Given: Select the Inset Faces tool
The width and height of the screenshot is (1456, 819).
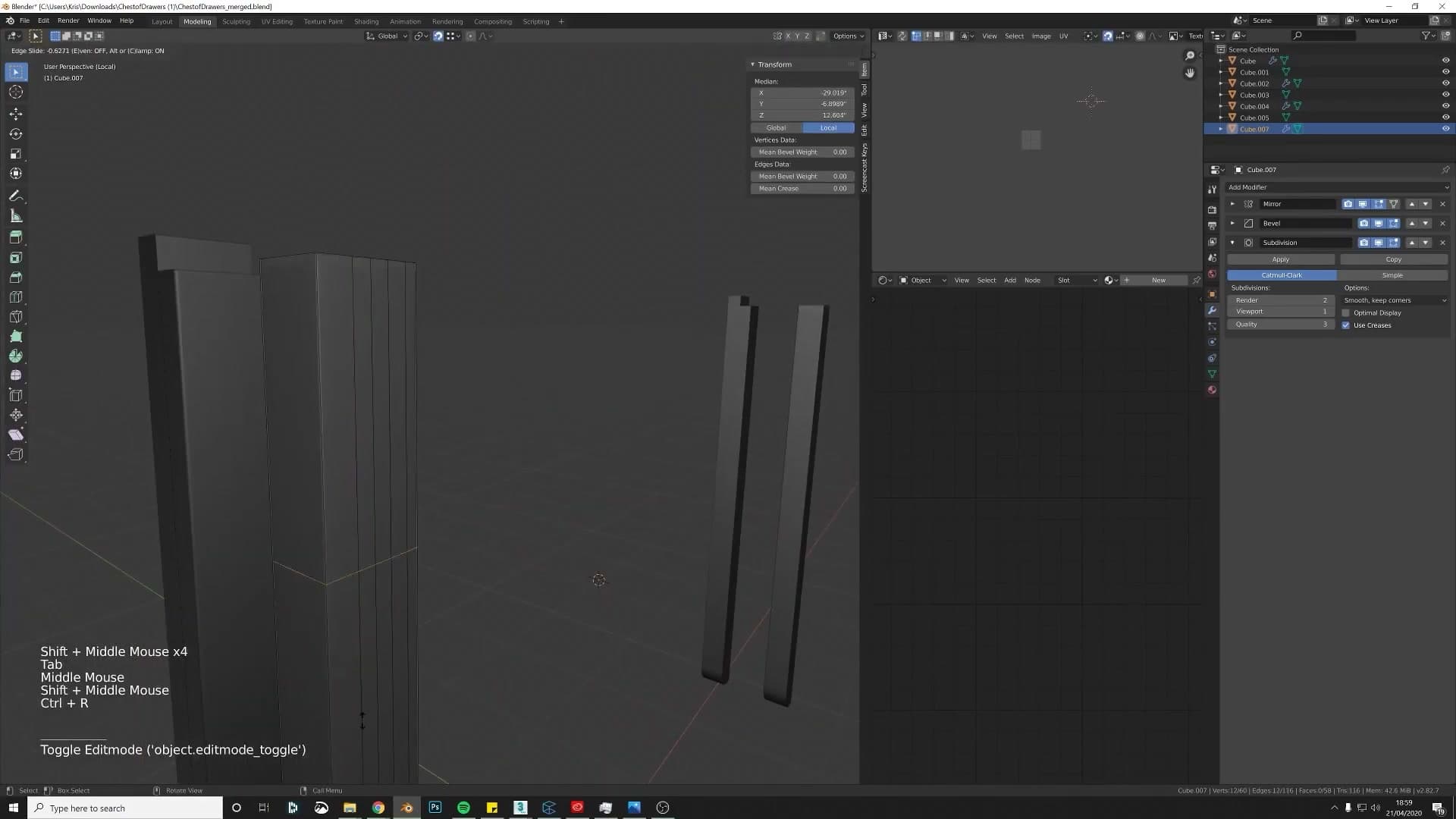Looking at the screenshot, I should click(16, 258).
